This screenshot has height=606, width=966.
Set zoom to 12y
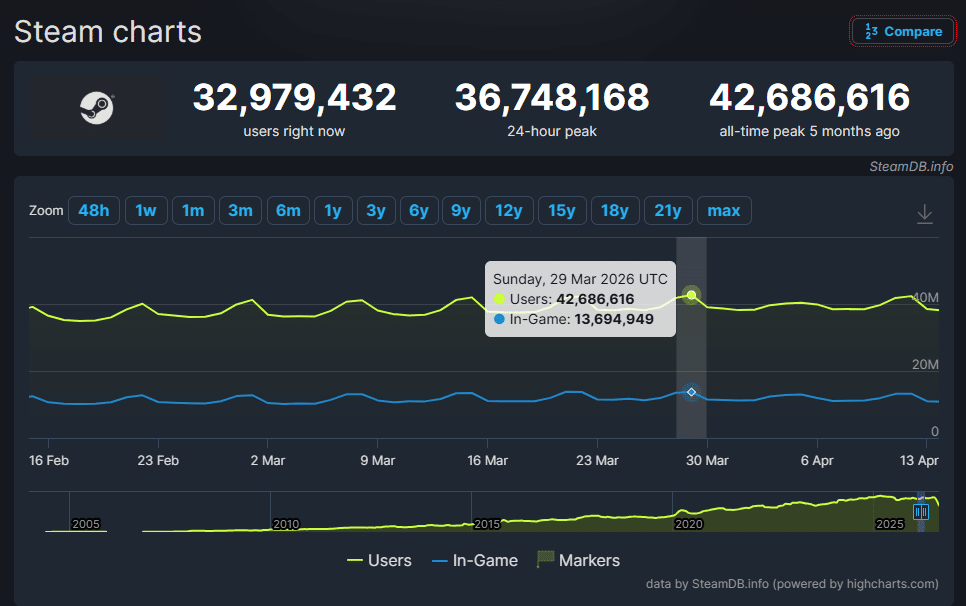[509, 211]
